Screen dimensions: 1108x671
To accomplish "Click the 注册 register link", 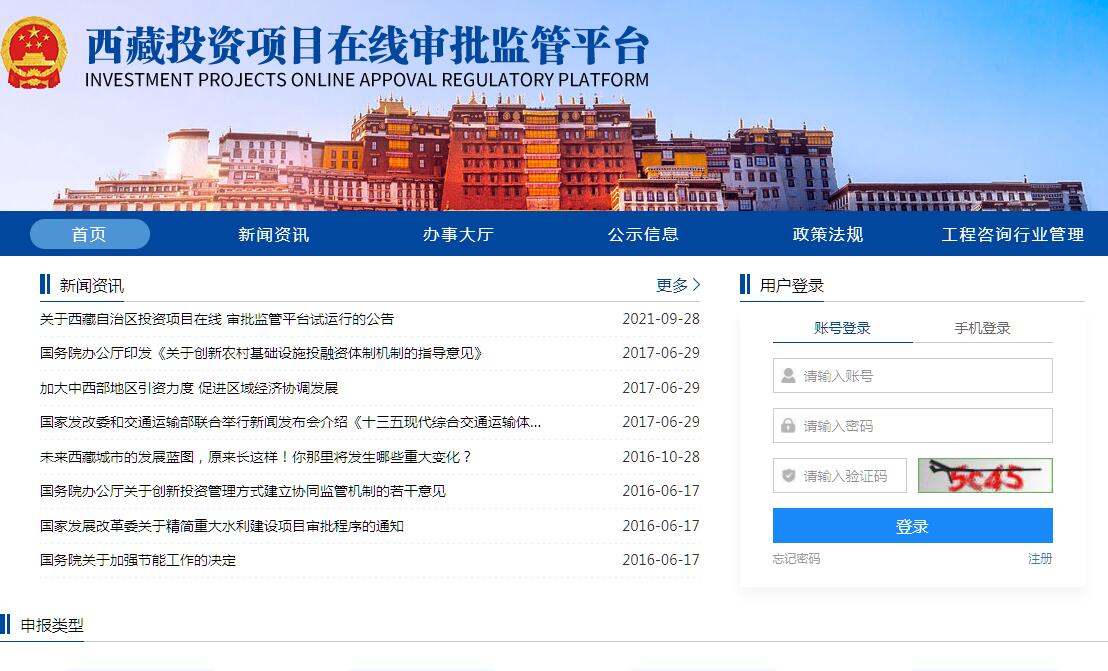I will click(1040, 559).
